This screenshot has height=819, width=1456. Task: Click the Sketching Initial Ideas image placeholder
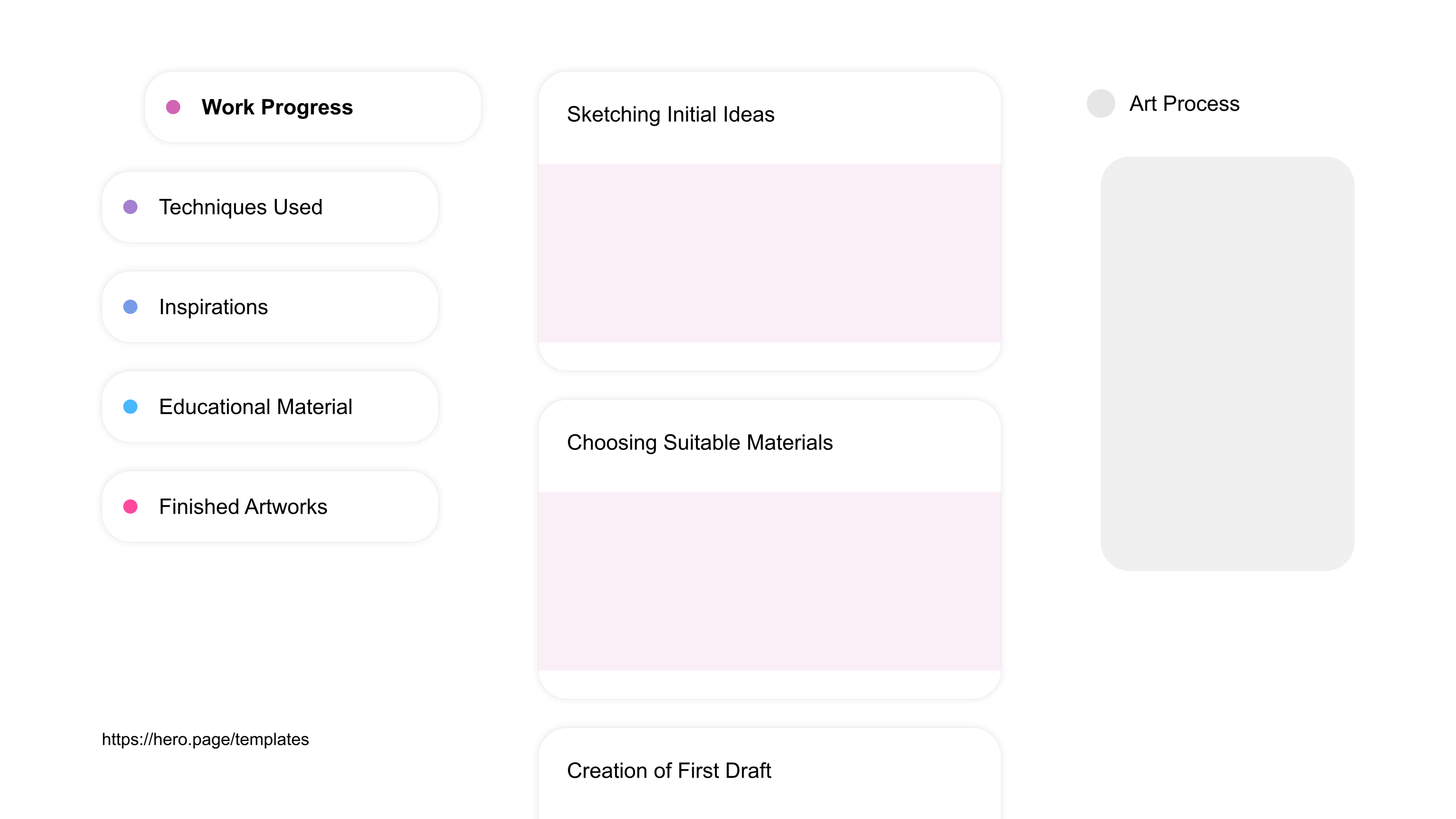(x=769, y=253)
